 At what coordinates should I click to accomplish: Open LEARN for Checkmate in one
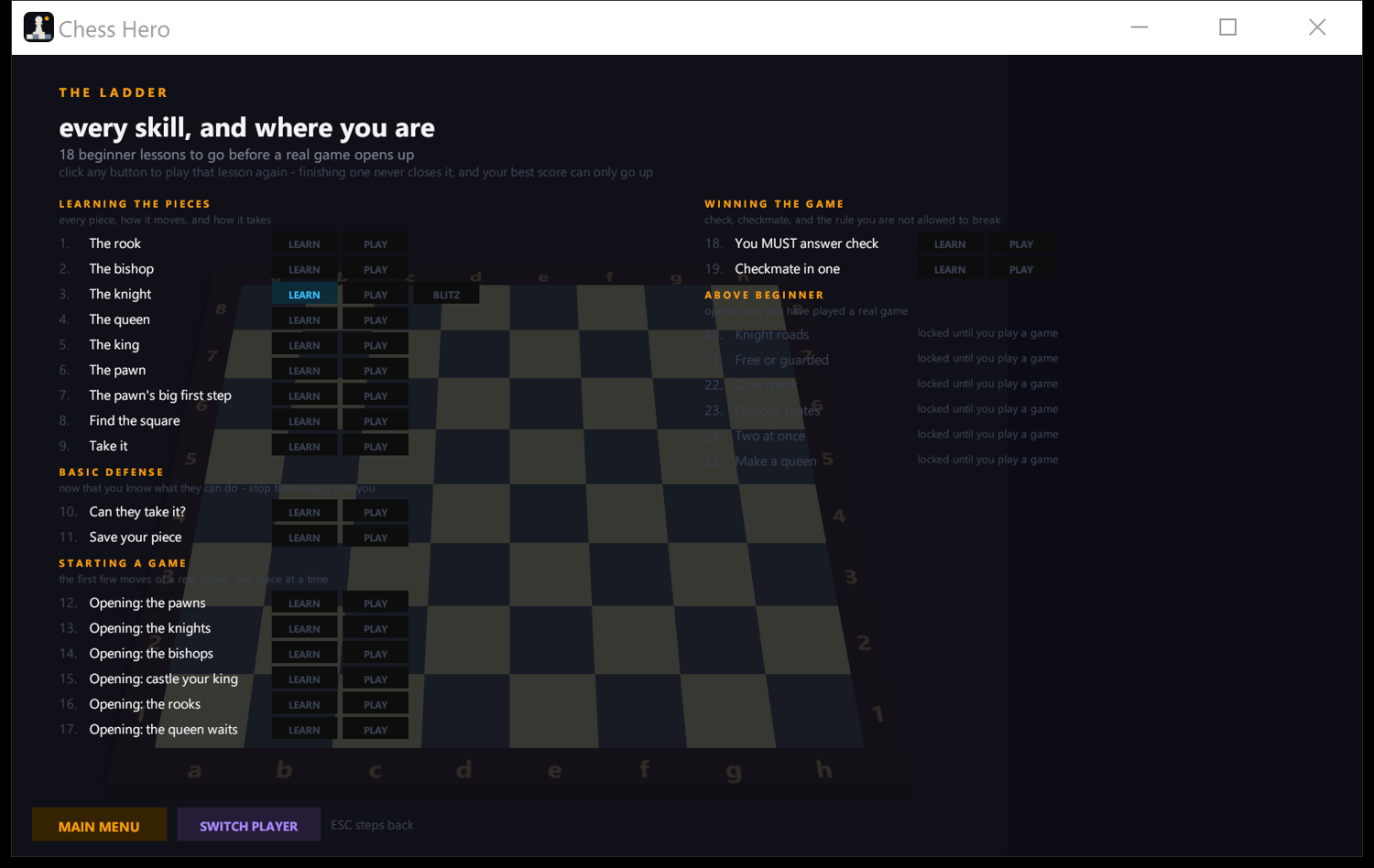click(950, 270)
